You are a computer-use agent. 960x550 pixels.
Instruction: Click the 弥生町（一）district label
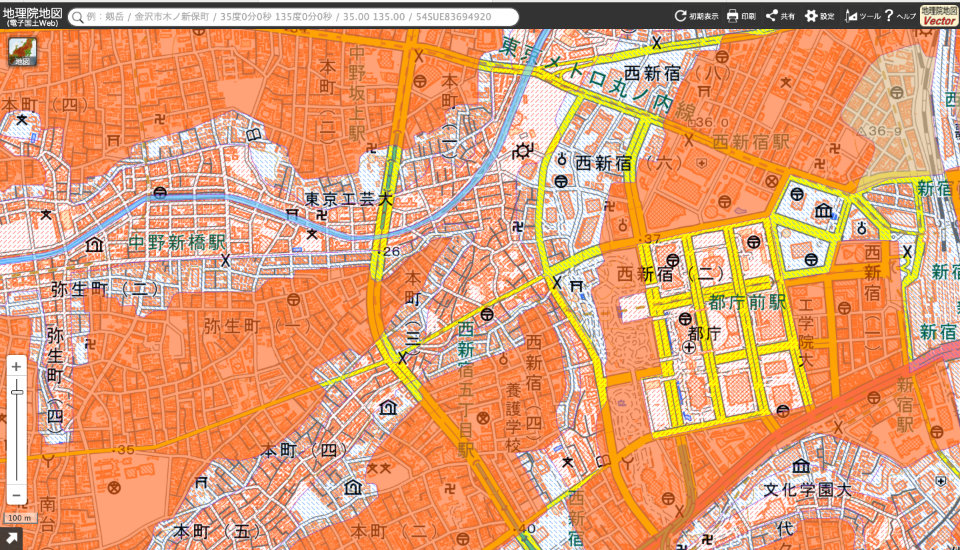(258, 326)
